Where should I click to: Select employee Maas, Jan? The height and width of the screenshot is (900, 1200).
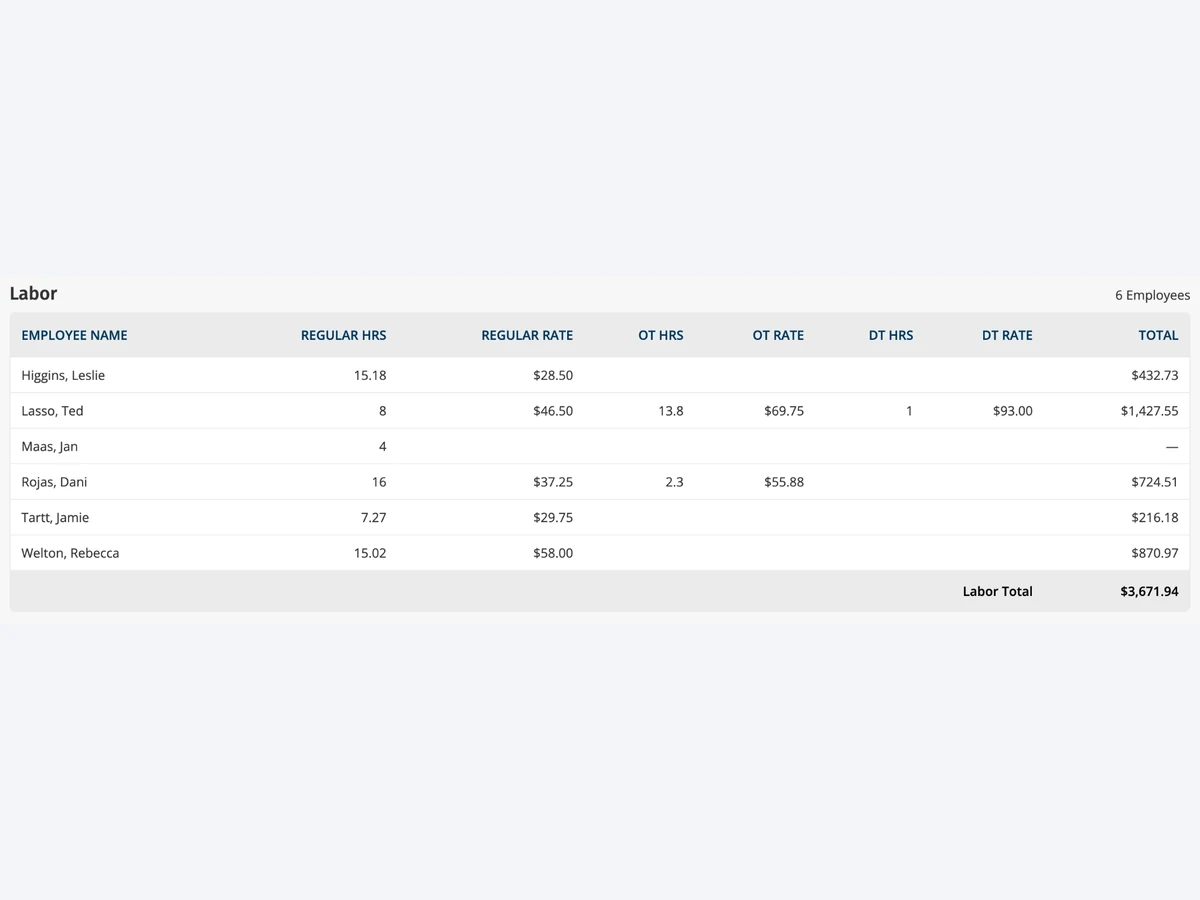pos(49,446)
